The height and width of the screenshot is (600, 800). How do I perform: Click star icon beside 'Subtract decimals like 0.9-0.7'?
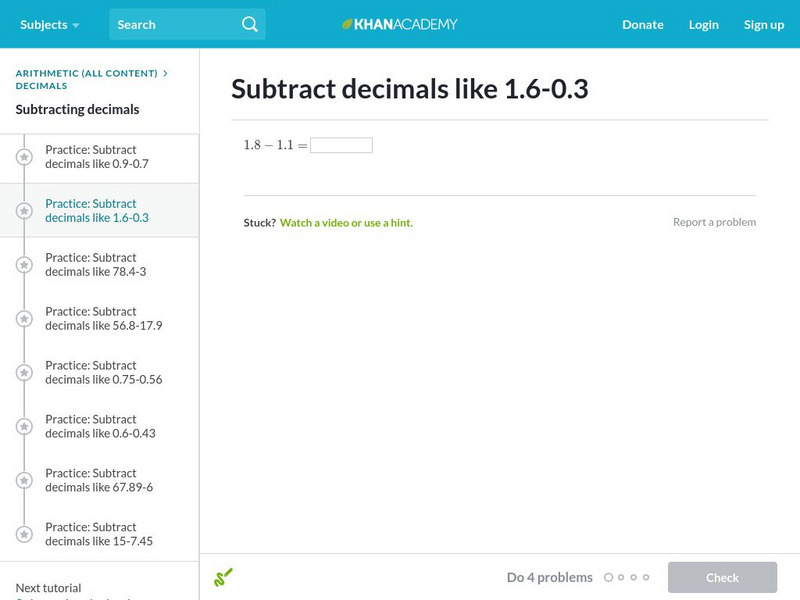[x=25, y=157]
